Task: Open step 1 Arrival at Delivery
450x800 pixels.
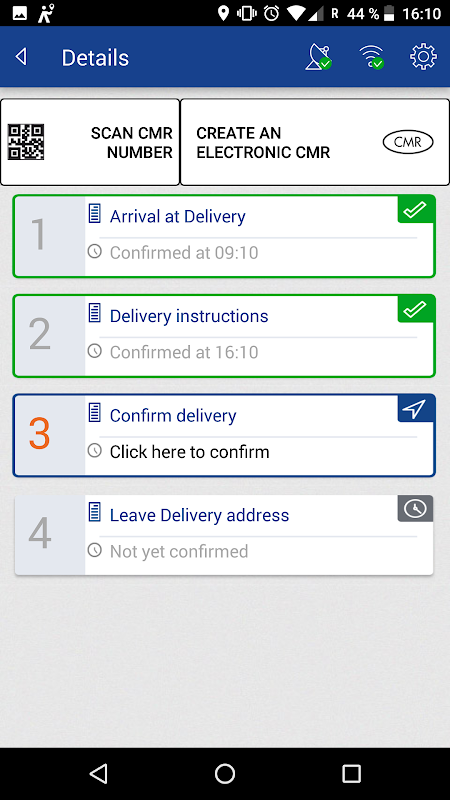Action: pyautogui.click(x=224, y=236)
